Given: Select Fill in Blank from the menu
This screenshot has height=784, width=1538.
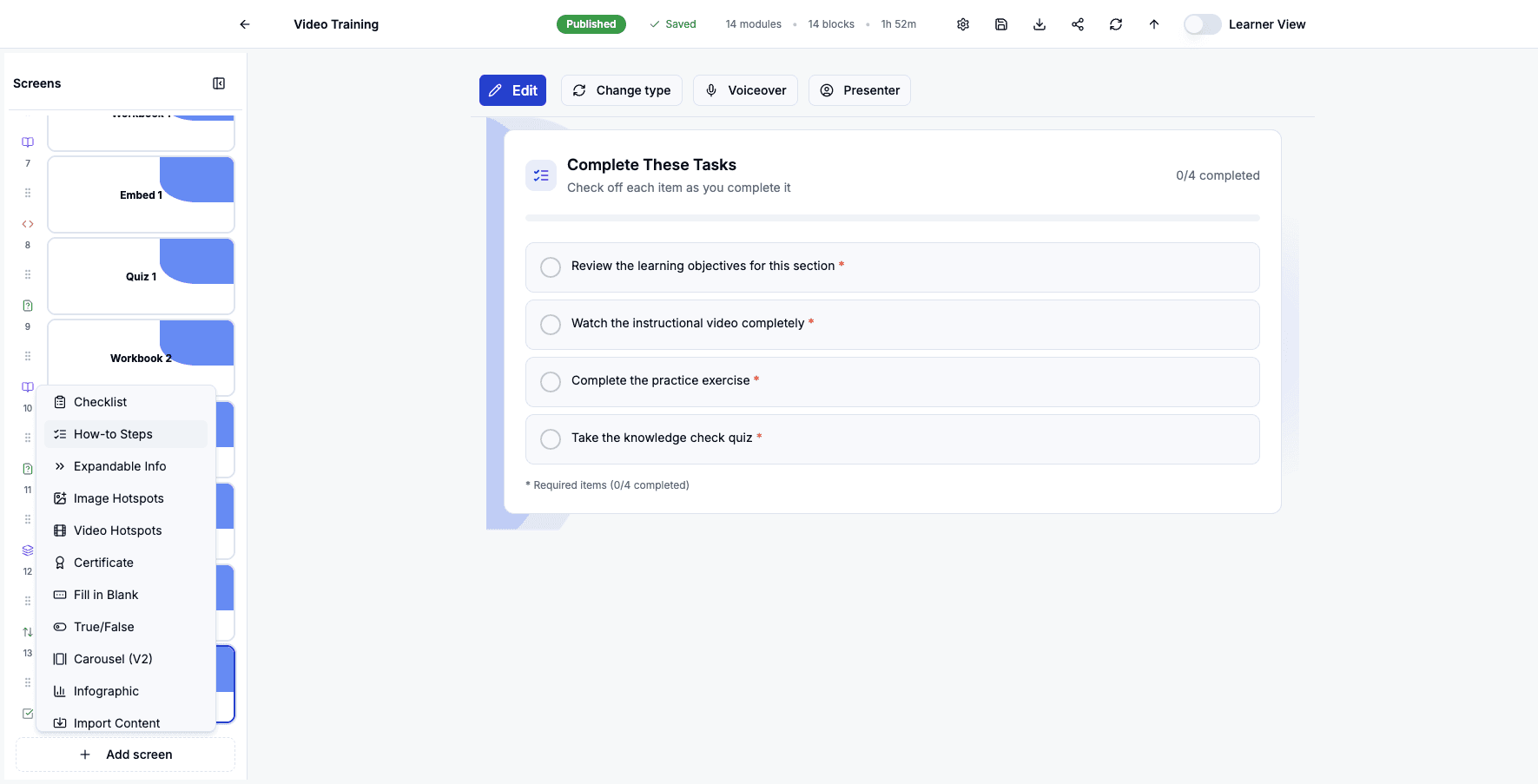Looking at the screenshot, I should [126, 595].
